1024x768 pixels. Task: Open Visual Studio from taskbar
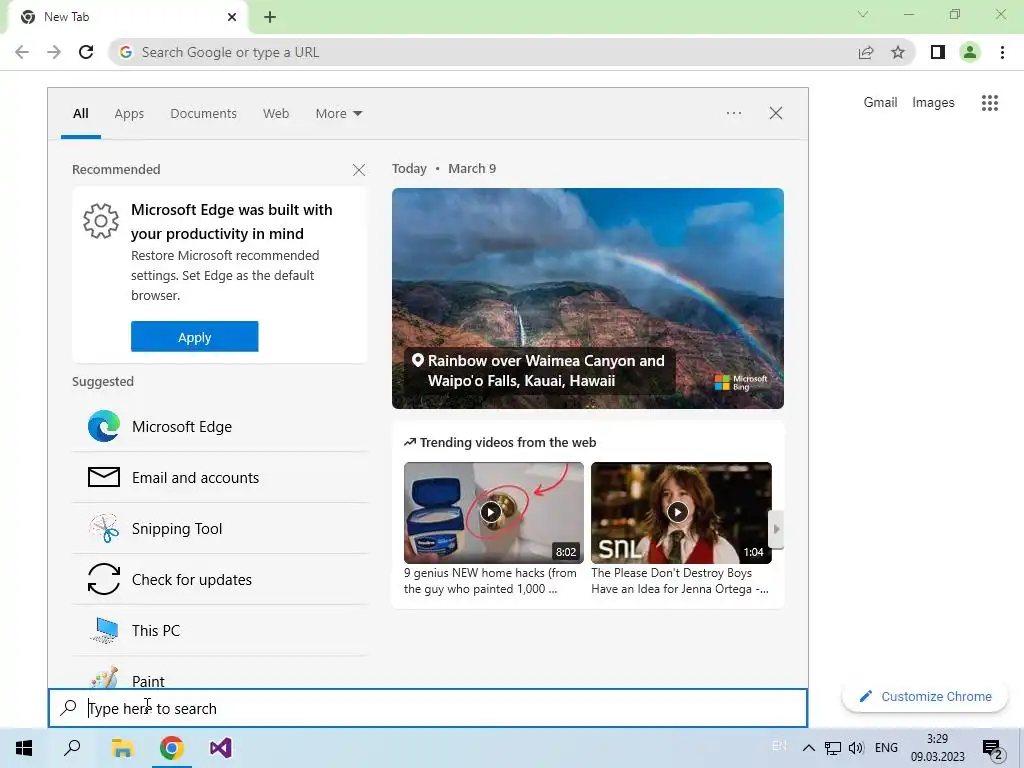tap(221, 748)
